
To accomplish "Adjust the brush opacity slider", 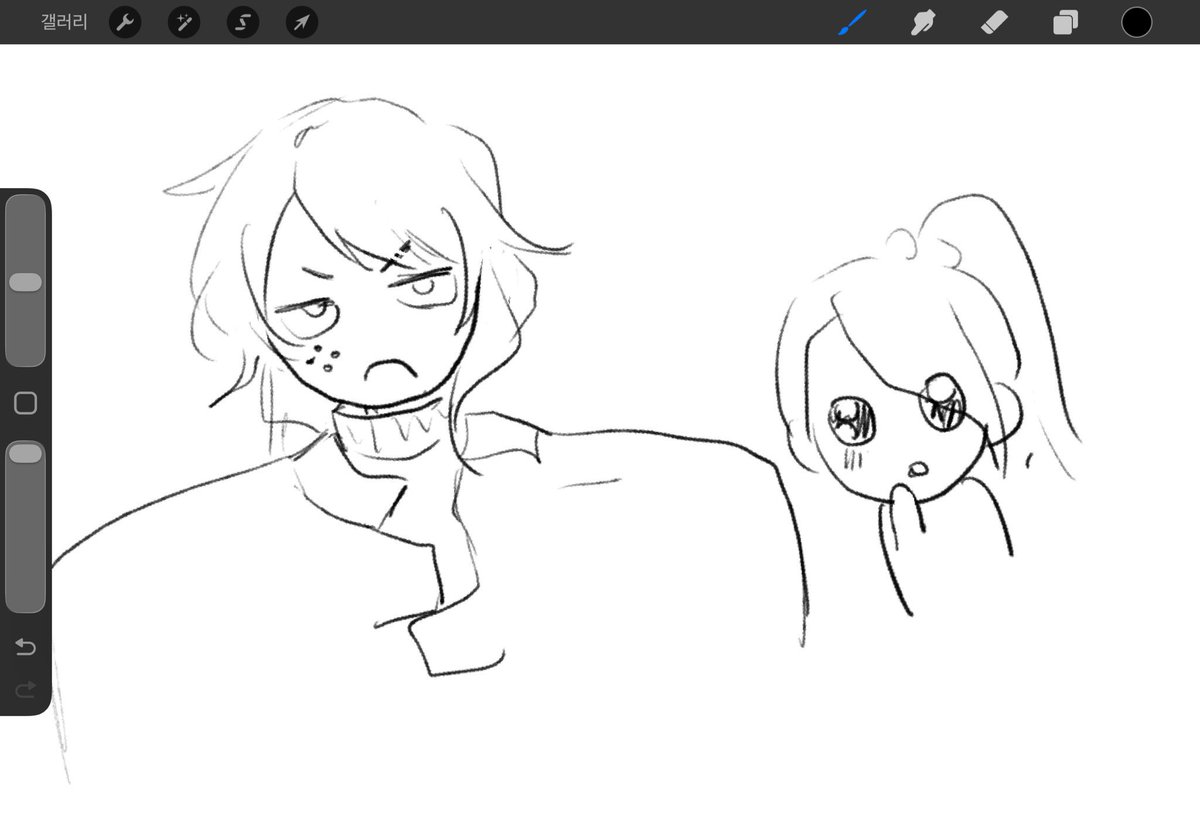I will (26, 527).
